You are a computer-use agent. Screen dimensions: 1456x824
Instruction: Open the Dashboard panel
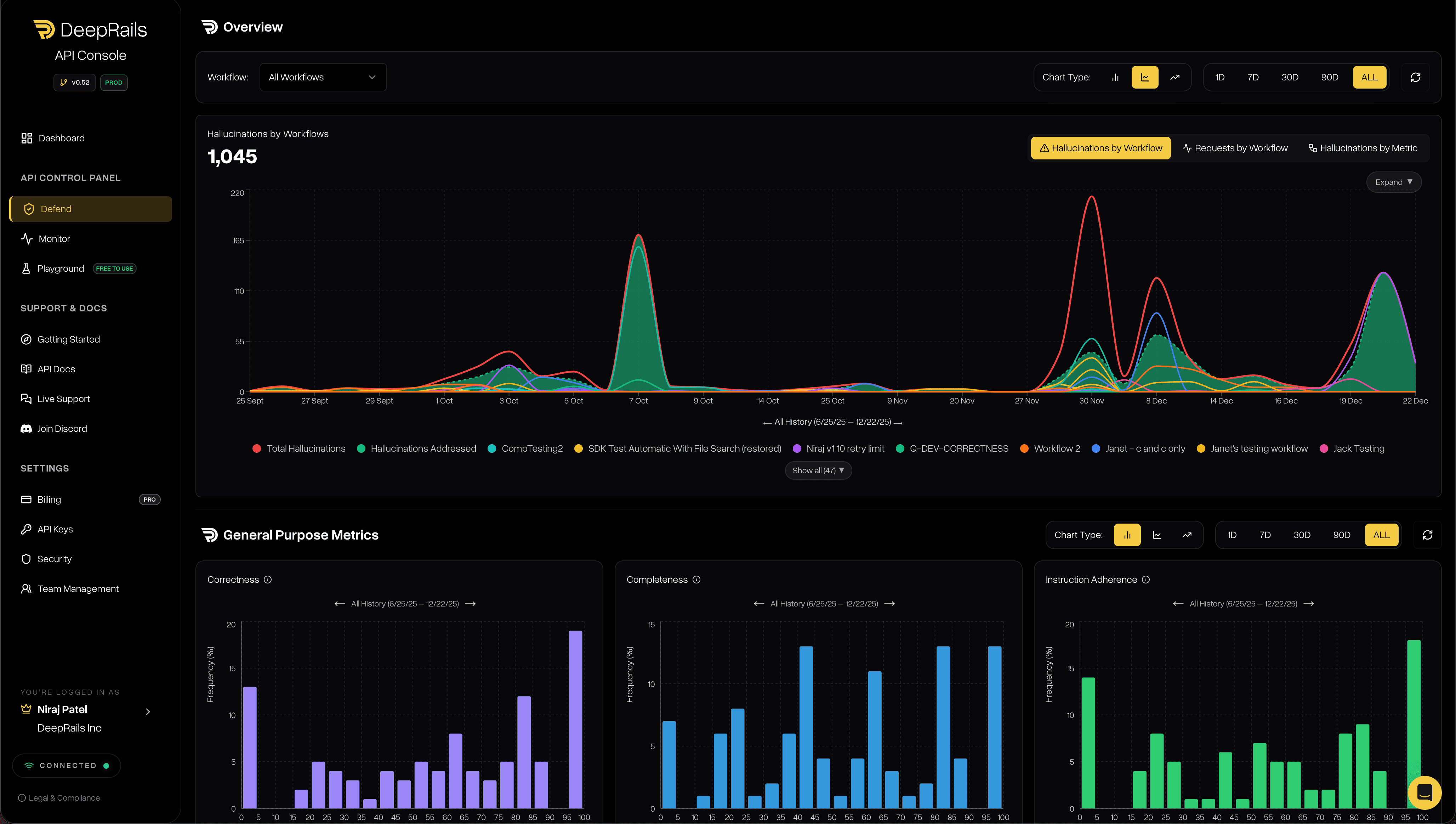coord(61,137)
